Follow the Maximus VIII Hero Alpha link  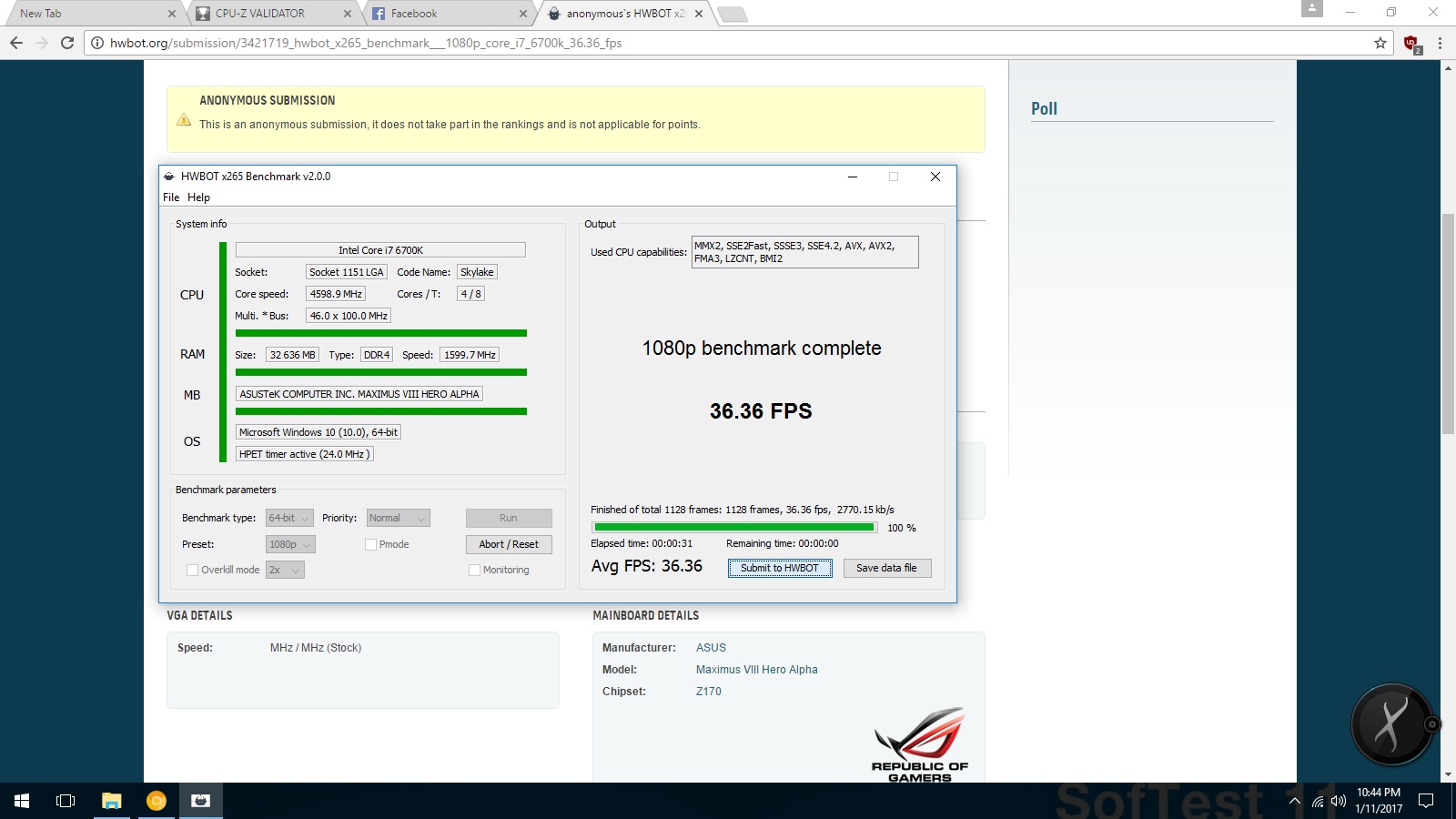click(757, 670)
